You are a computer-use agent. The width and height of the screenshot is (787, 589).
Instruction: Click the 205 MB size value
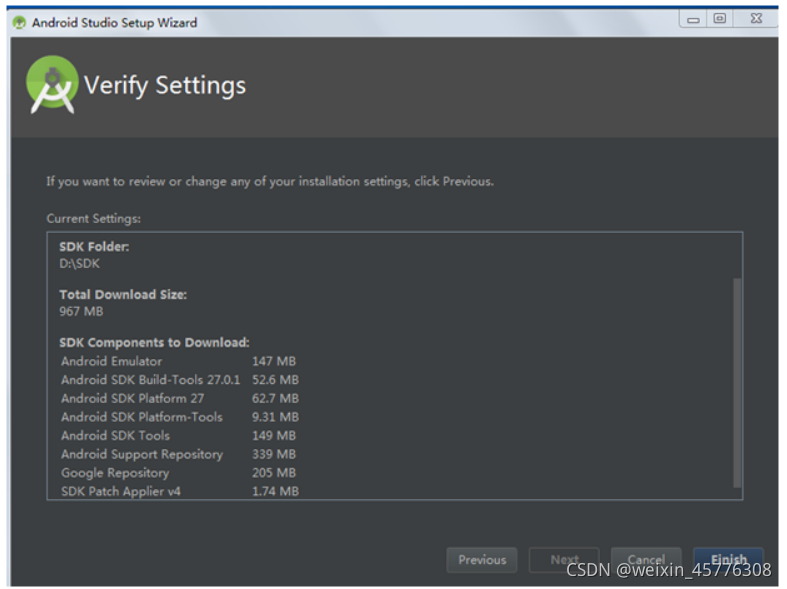(274, 473)
